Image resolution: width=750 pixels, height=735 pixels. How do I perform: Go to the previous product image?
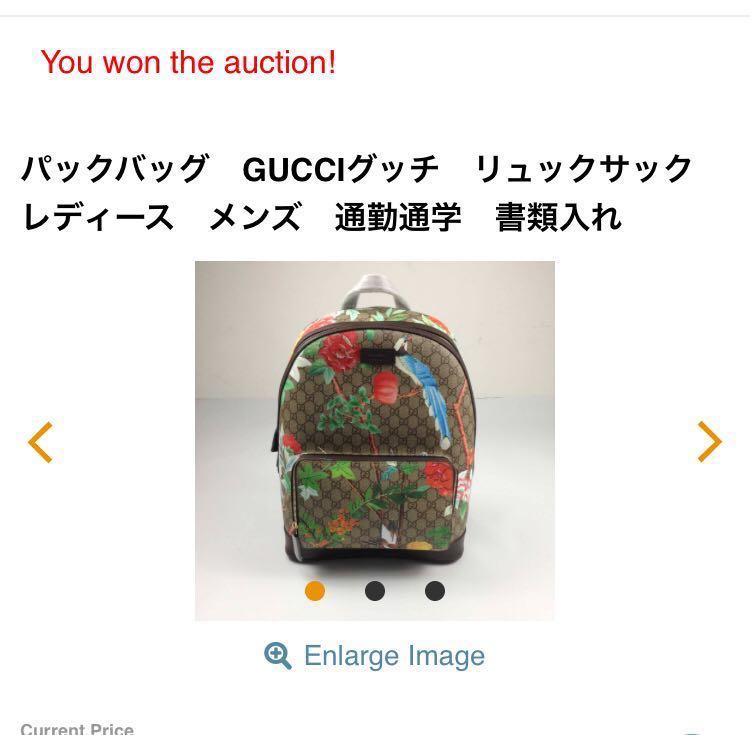click(x=40, y=442)
